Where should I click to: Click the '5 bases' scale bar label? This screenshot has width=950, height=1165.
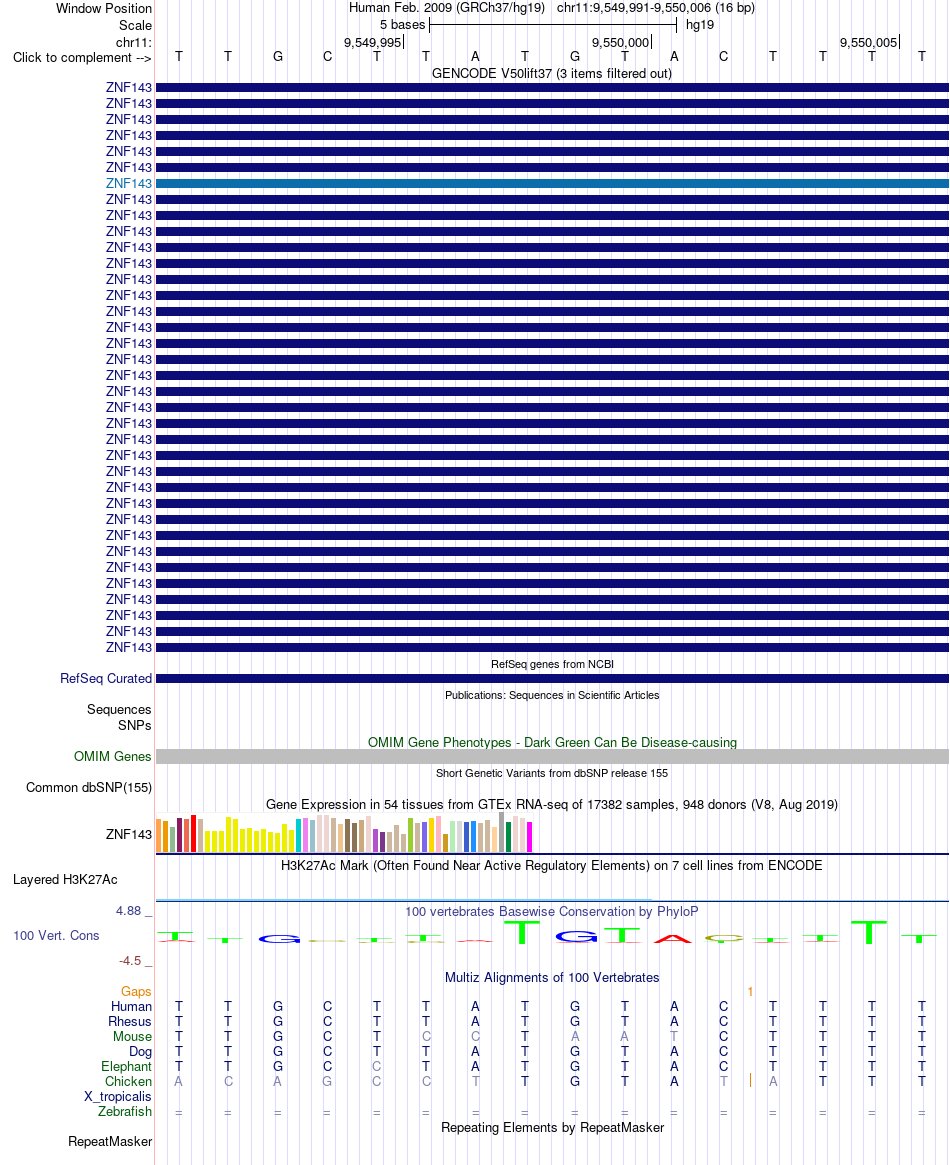point(403,25)
